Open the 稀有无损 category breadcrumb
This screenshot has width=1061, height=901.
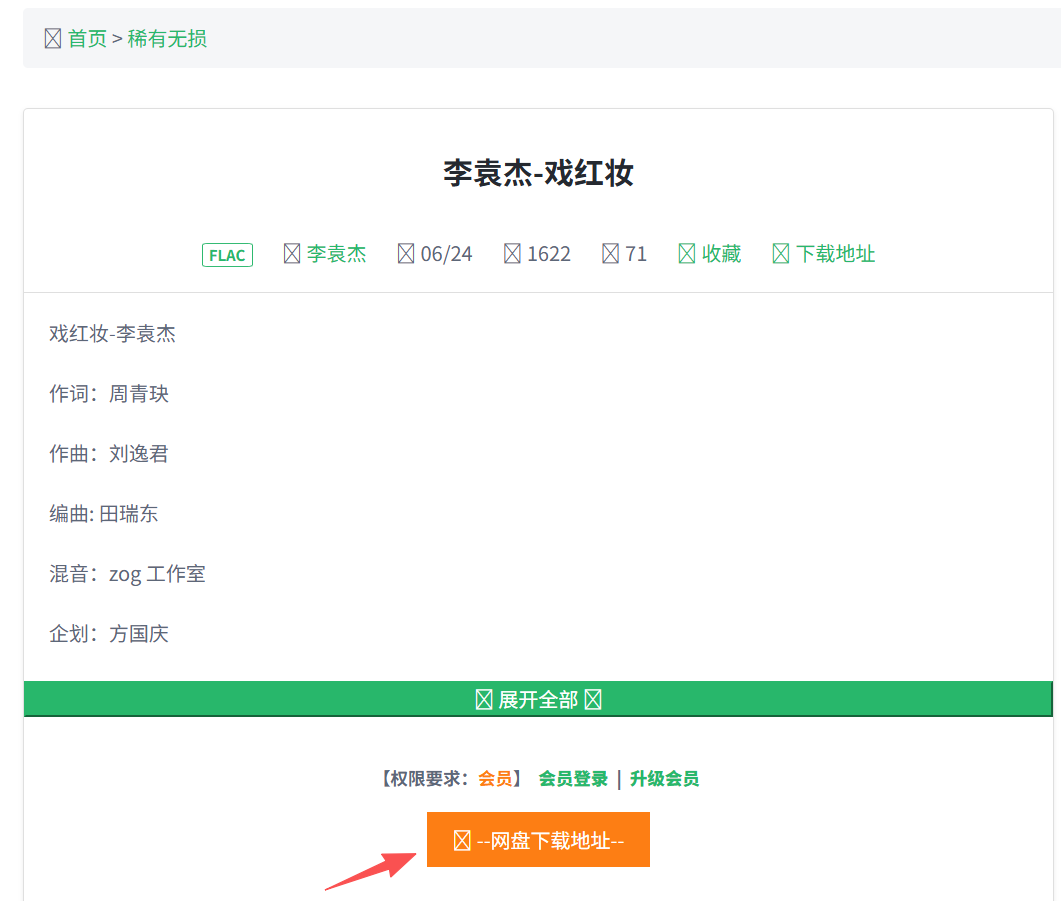(167, 39)
